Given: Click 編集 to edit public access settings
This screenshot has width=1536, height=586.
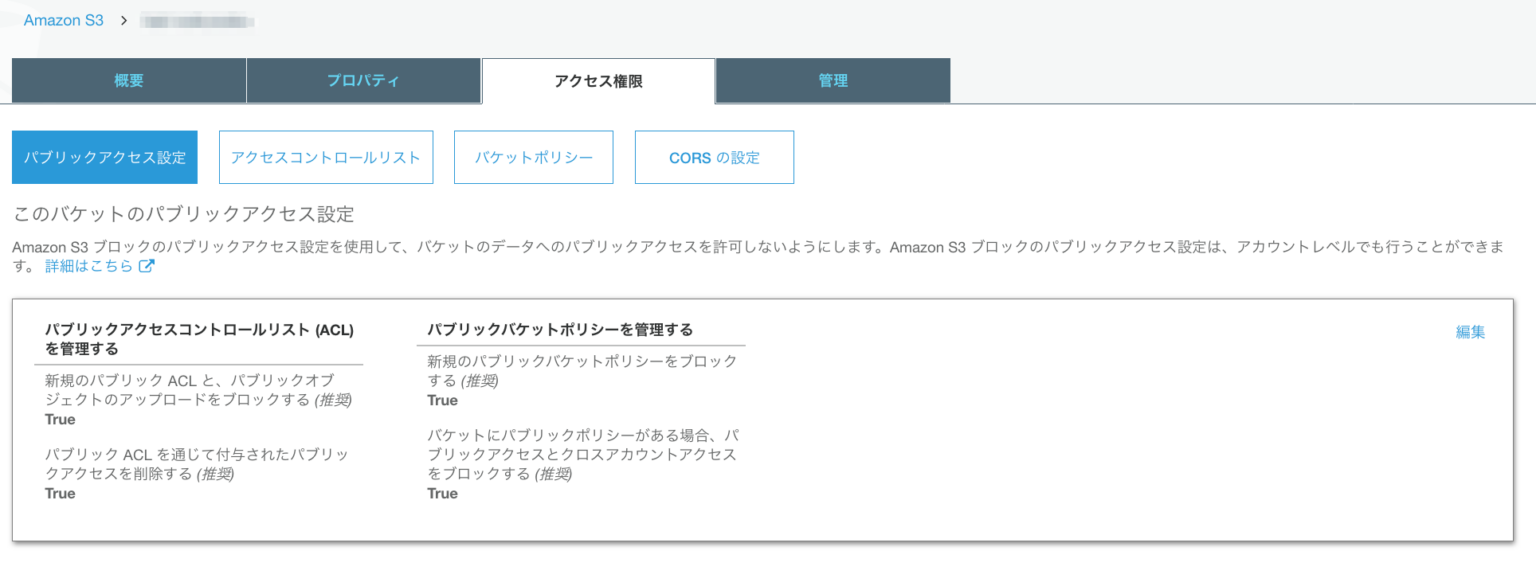Looking at the screenshot, I should point(1470,330).
